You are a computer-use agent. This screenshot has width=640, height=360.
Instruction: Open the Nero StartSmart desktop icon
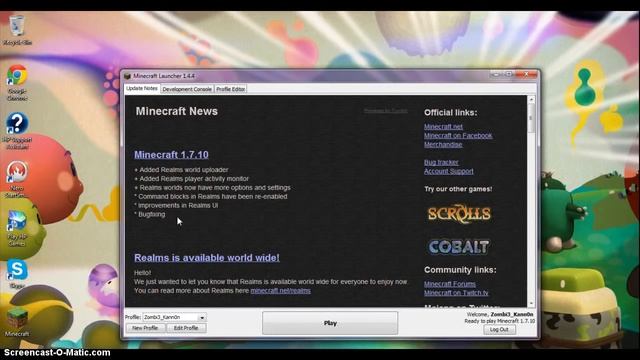click(x=17, y=180)
